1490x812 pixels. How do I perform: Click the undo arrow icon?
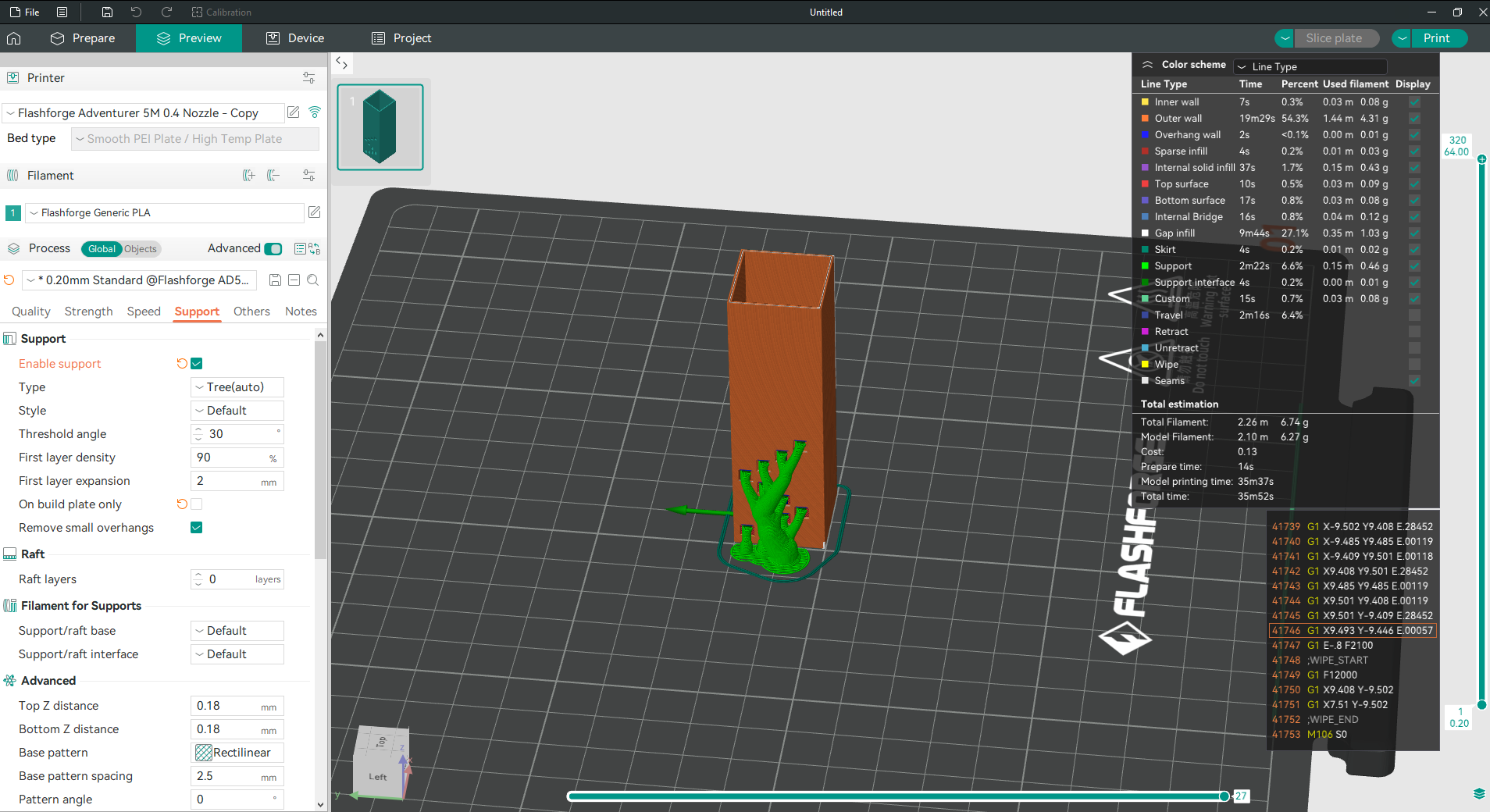point(137,12)
